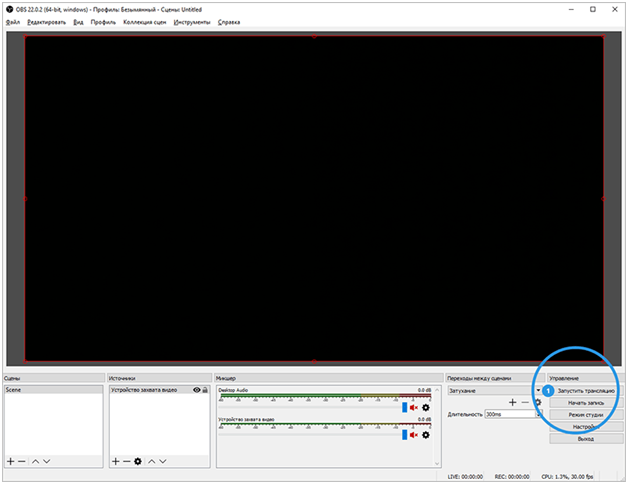Open Настройки button in Управление panel
Viewport: 628px width, 484px height.
(586, 427)
